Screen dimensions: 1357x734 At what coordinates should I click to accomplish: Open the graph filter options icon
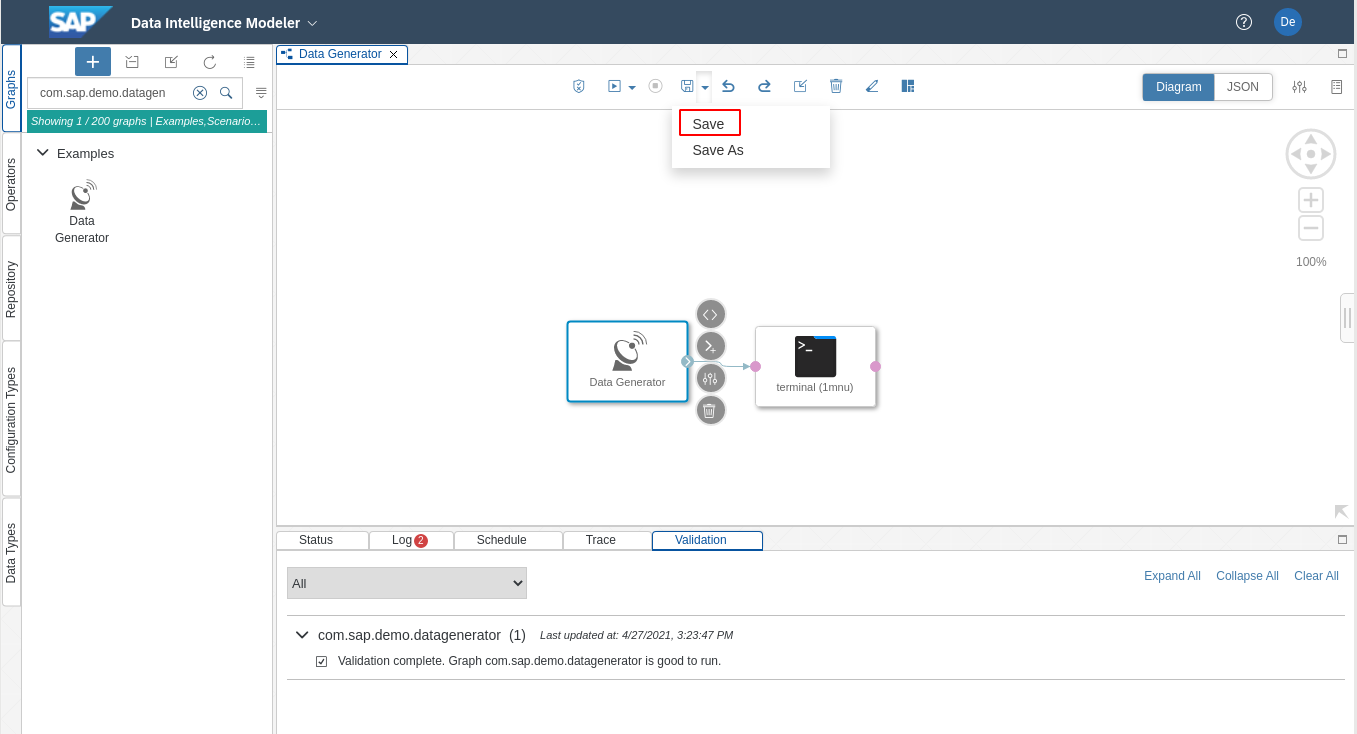coord(261,92)
